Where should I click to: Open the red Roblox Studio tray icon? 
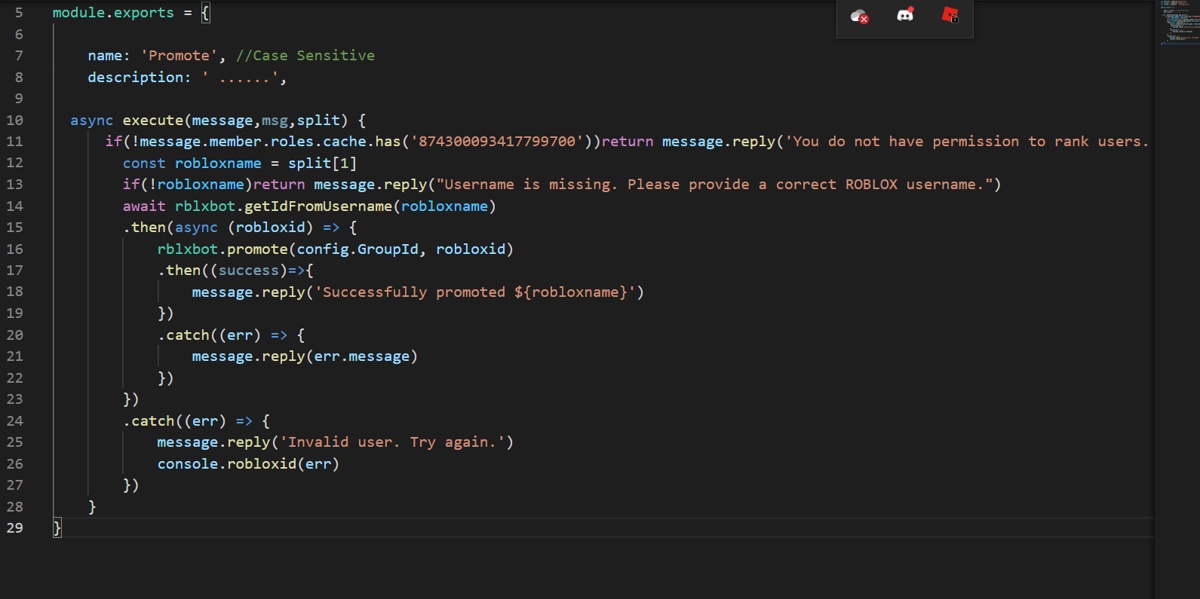click(x=950, y=14)
